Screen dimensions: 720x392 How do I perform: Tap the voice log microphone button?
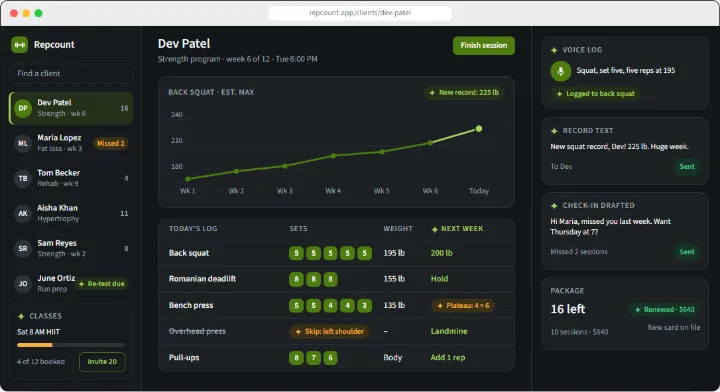tap(560, 71)
